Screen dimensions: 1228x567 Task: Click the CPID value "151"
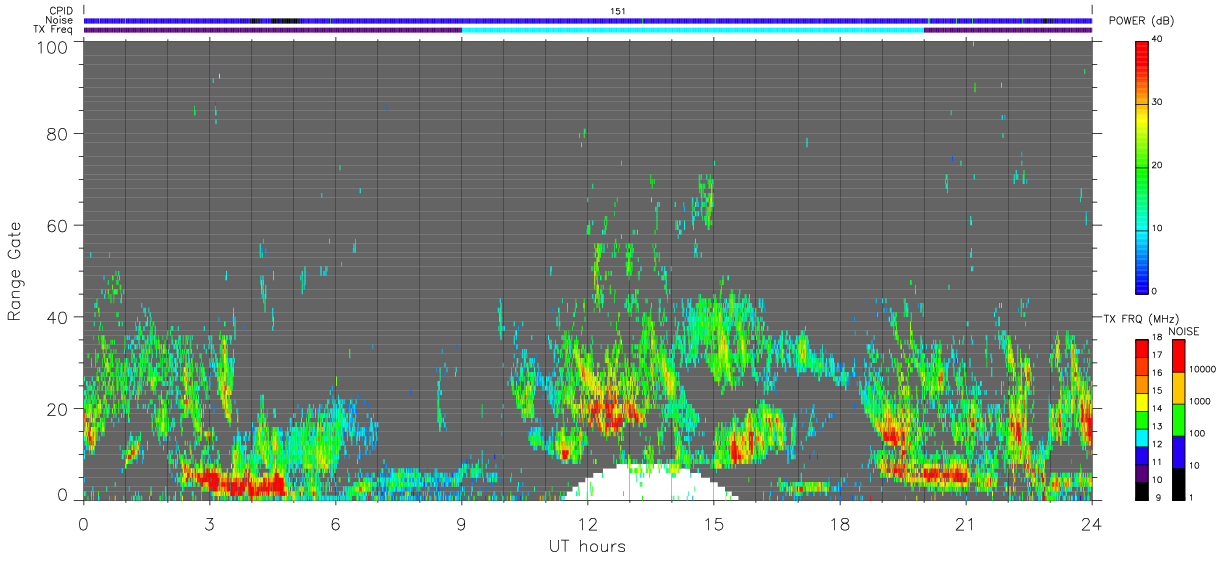(x=618, y=11)
